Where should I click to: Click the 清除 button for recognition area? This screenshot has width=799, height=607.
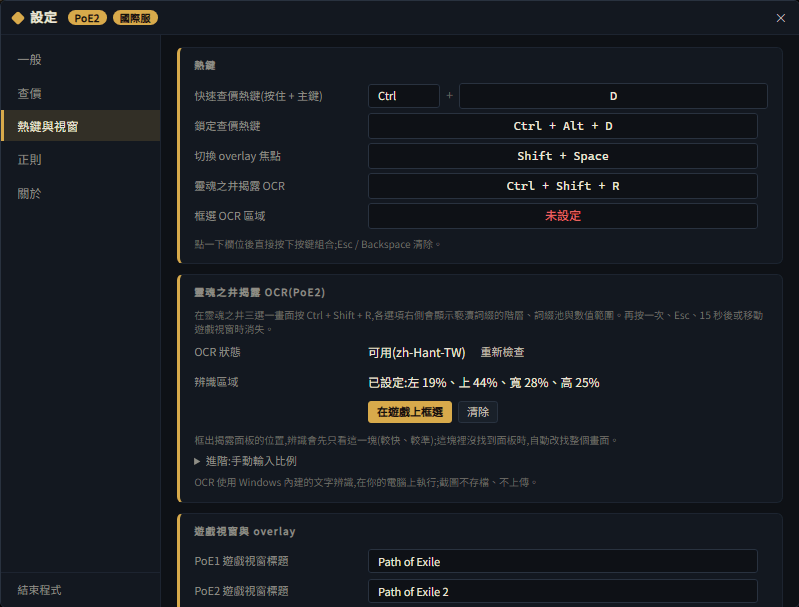coord(477,412)
